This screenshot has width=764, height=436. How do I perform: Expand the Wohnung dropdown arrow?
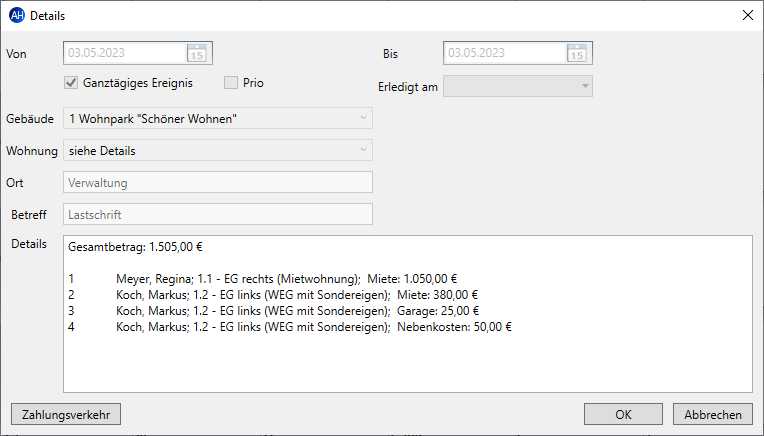point(363,150)
